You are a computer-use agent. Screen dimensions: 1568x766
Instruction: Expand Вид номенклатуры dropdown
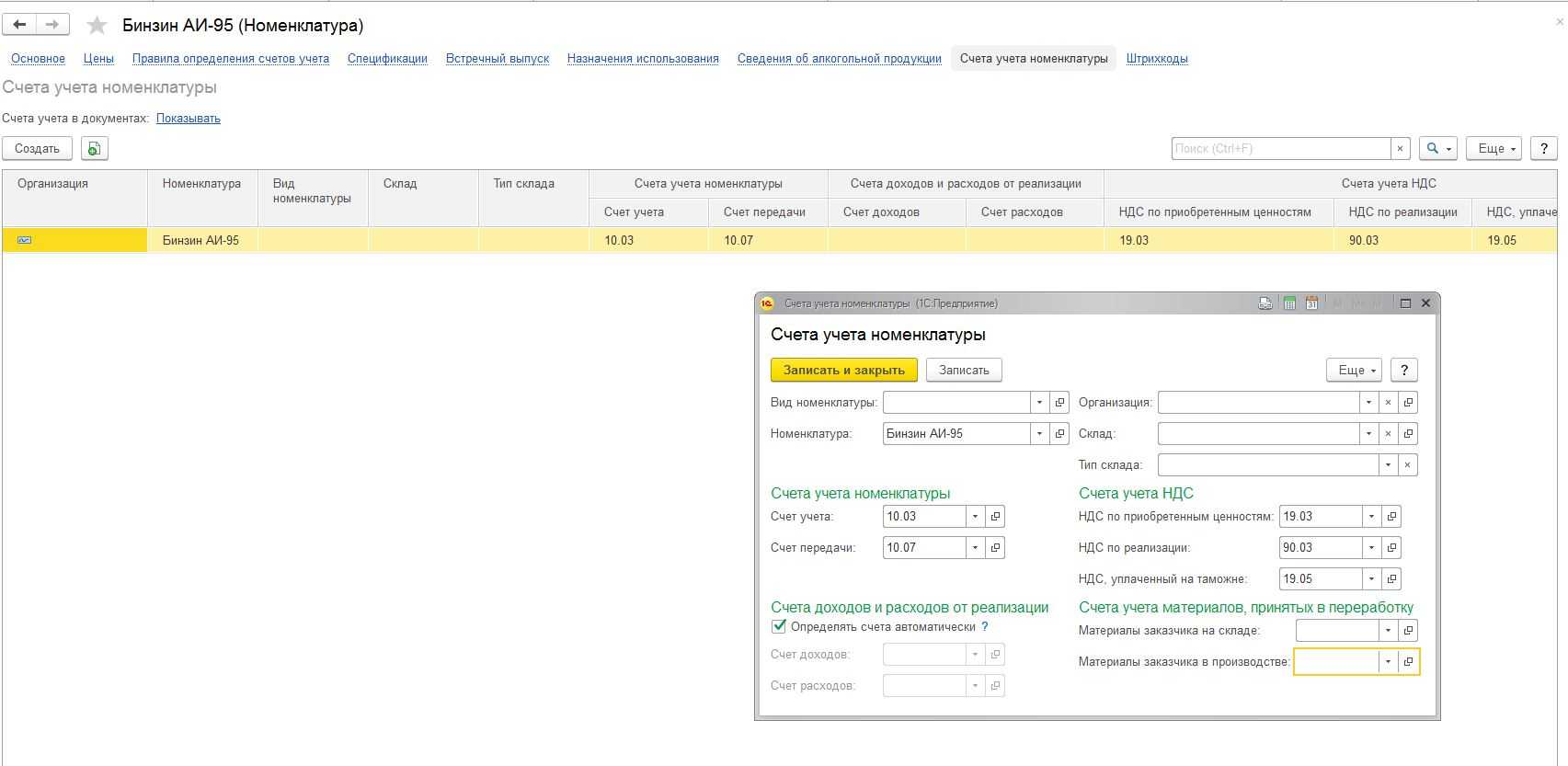[1039, 402]
